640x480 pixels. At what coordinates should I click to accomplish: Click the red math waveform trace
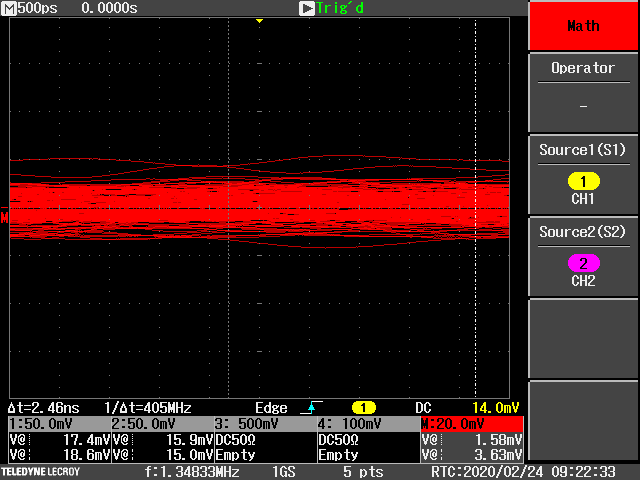tap(259, 202)
